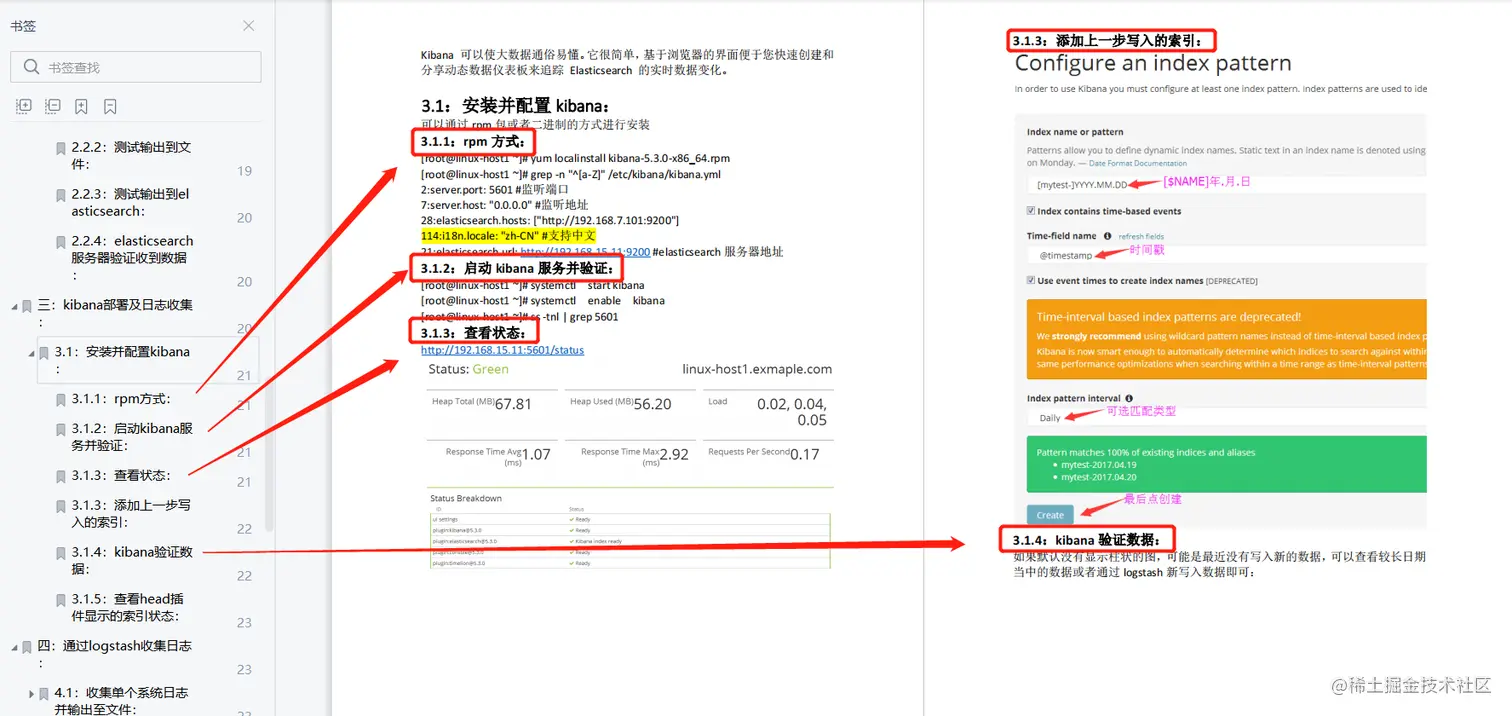Click the Heap Used 56.20 value
Screen dimensions: 1512x716
652,404
